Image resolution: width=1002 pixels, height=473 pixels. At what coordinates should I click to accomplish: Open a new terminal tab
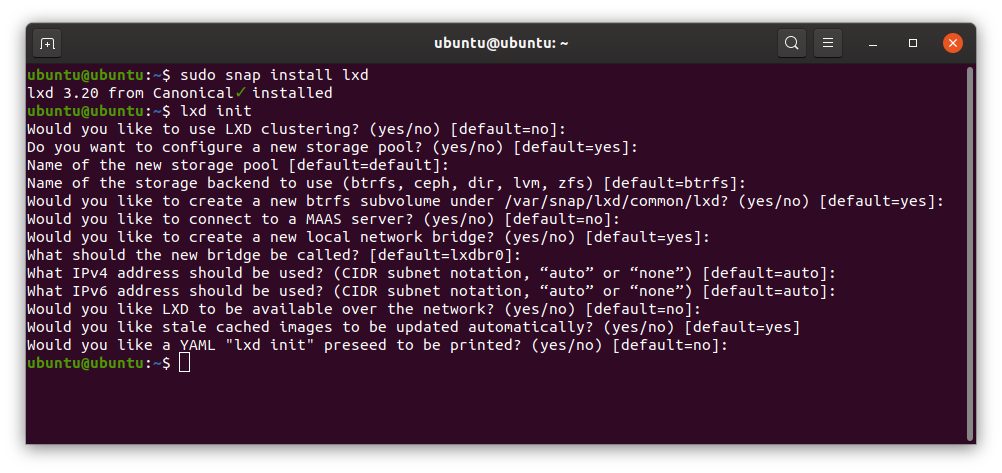(x=47, y=43)
